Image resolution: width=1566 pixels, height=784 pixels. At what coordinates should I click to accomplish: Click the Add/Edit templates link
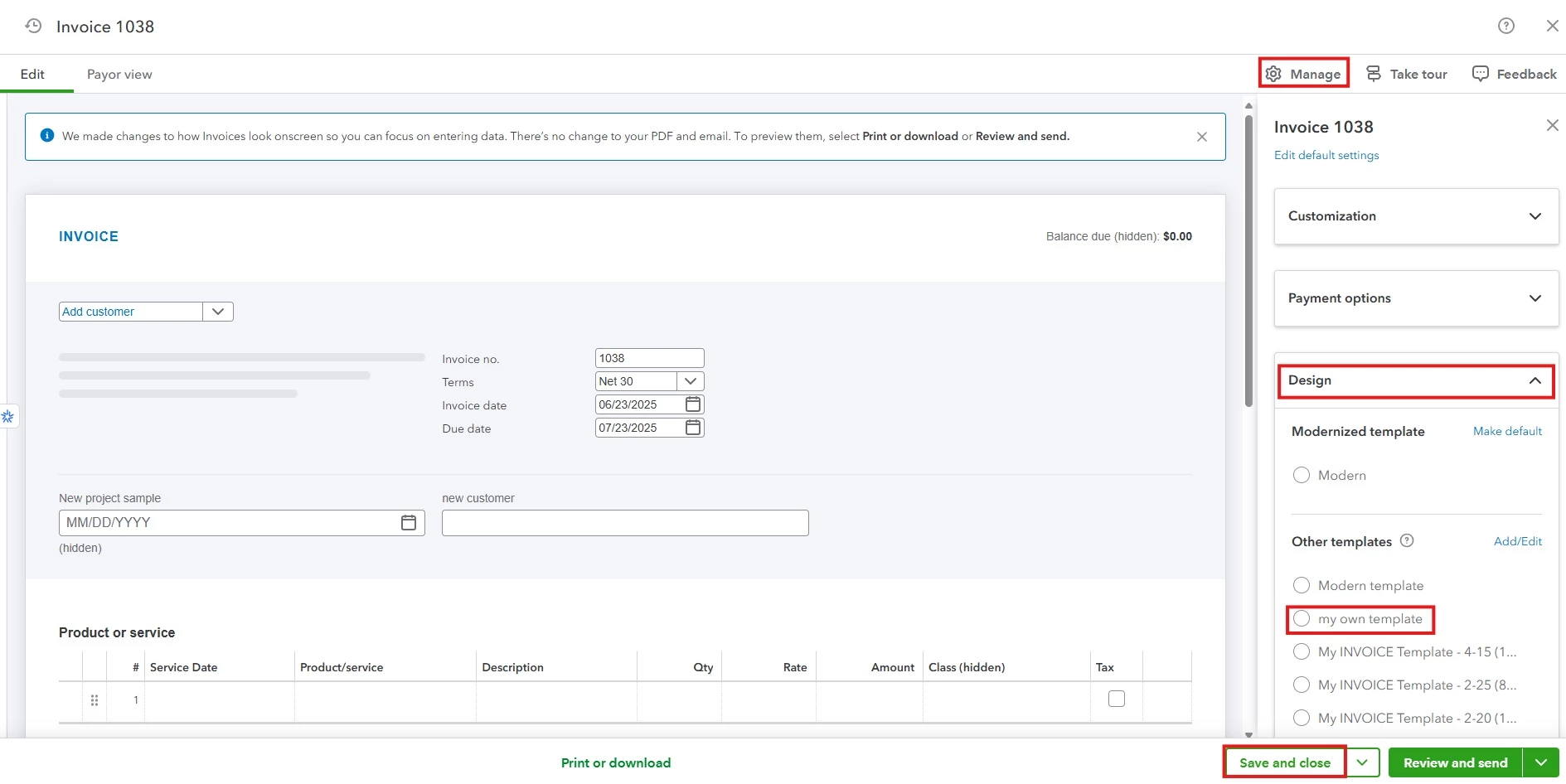click(x=1518, y=541)
